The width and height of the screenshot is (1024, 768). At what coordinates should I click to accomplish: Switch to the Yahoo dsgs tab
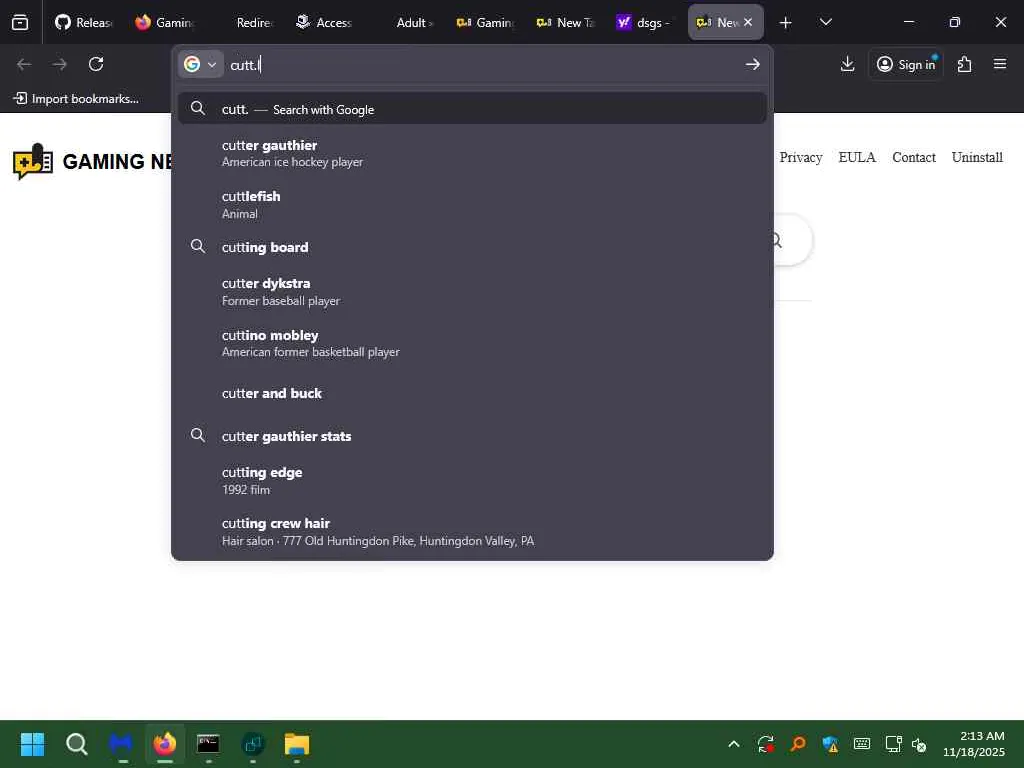[x=643, y=22]
